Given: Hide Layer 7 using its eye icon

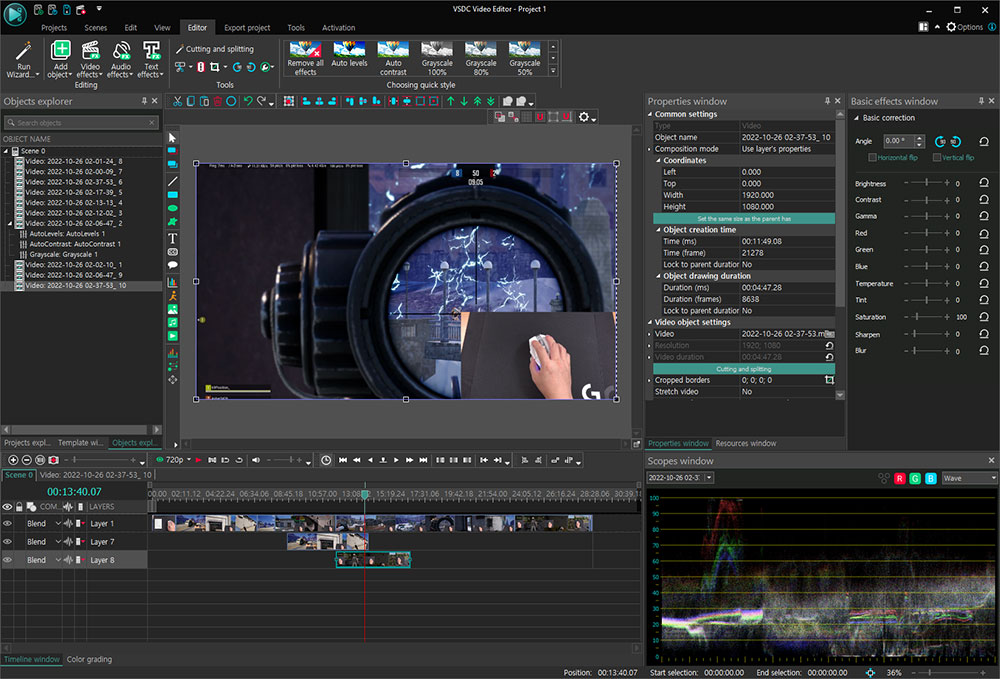Looking at the screenshot, I should (8, 542).
